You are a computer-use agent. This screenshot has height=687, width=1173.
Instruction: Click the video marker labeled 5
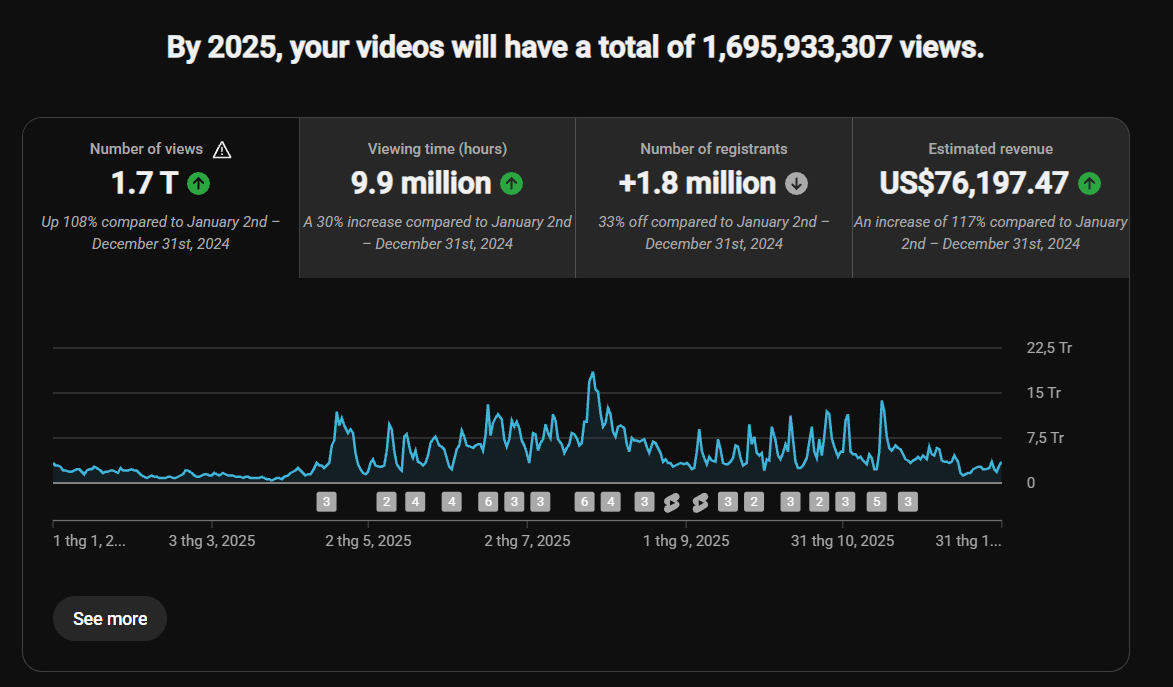coord(877,502)
